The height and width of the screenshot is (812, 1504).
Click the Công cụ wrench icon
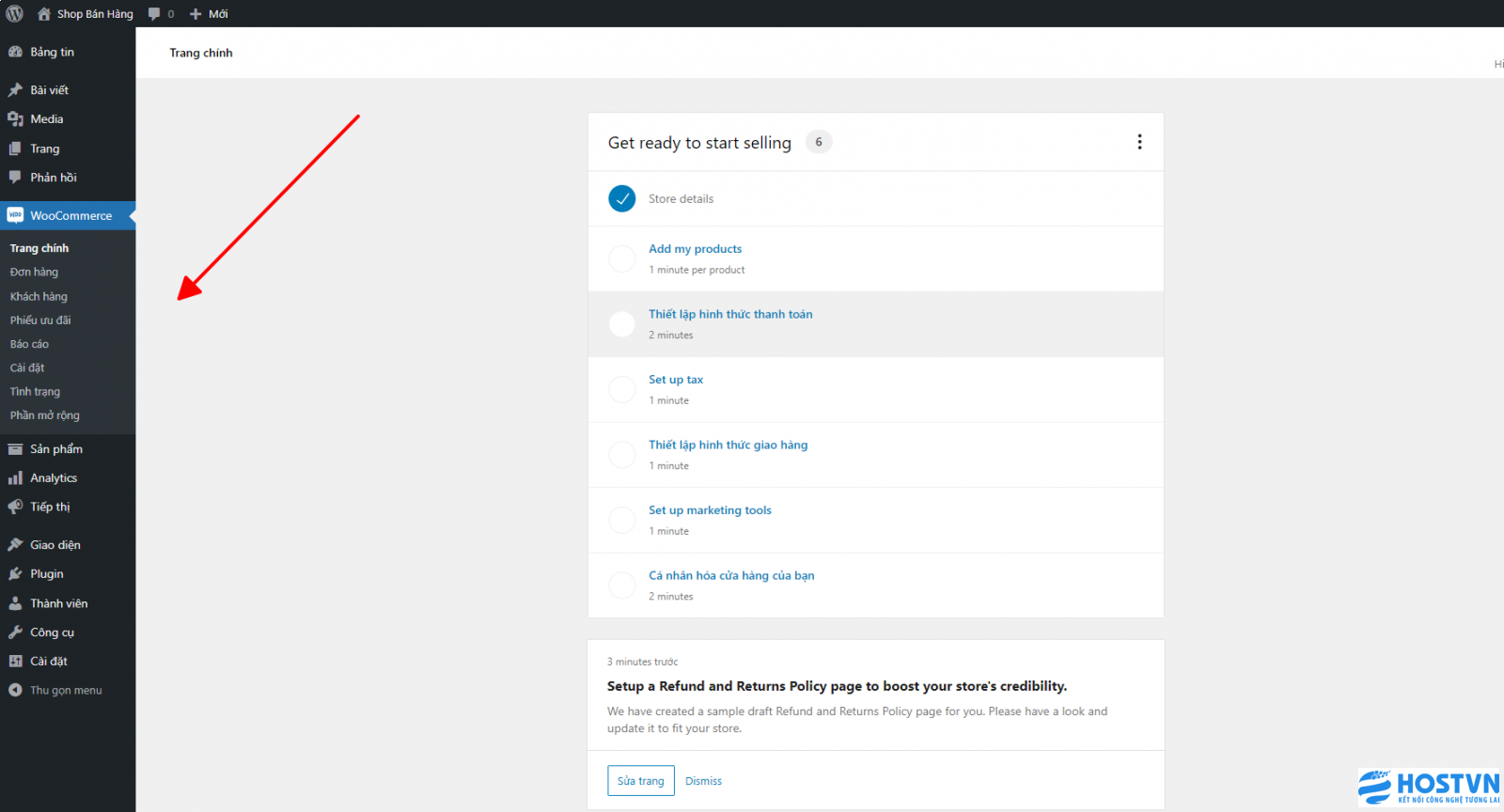15,632
